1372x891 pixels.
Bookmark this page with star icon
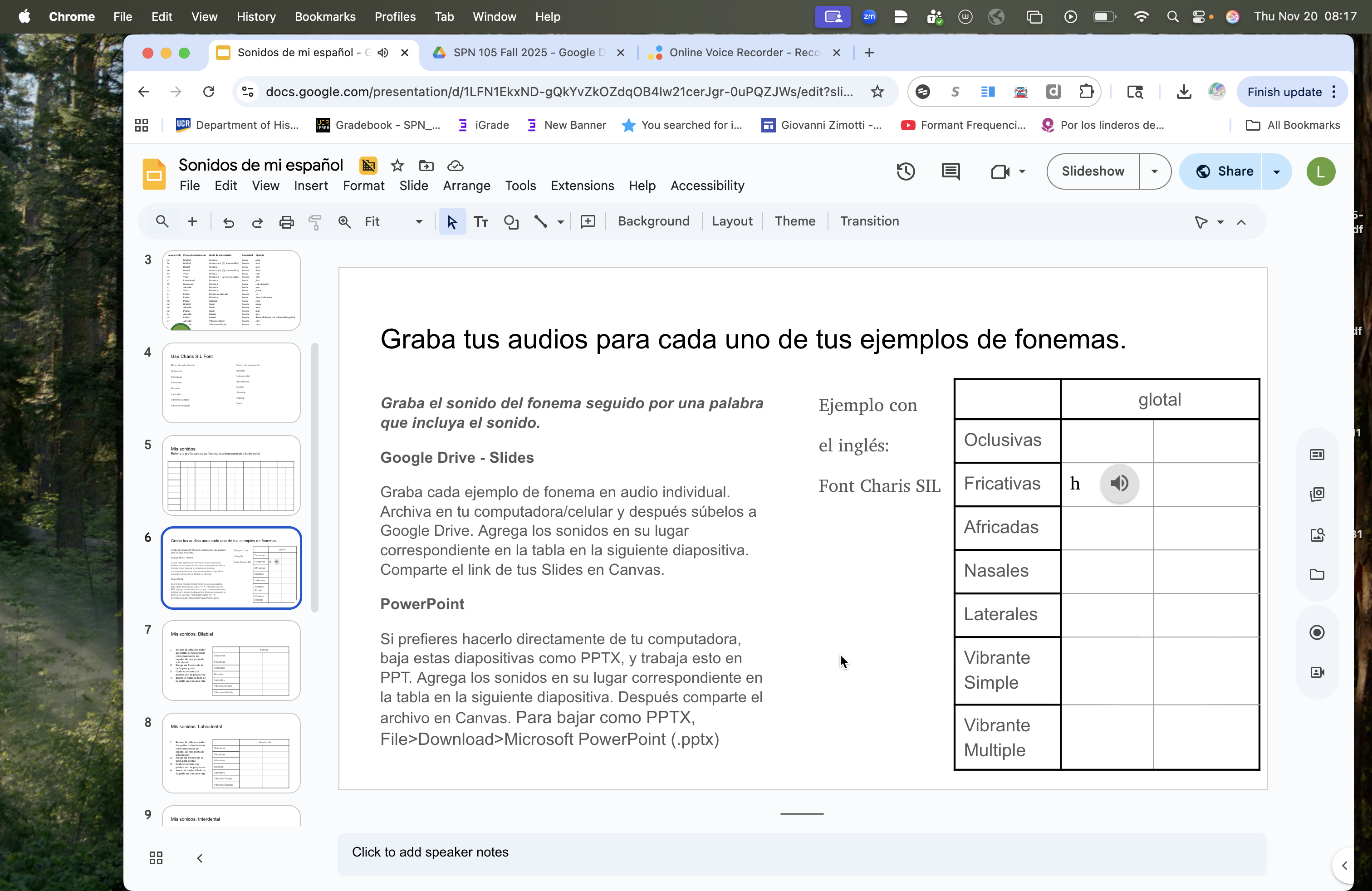coord(877,92)
